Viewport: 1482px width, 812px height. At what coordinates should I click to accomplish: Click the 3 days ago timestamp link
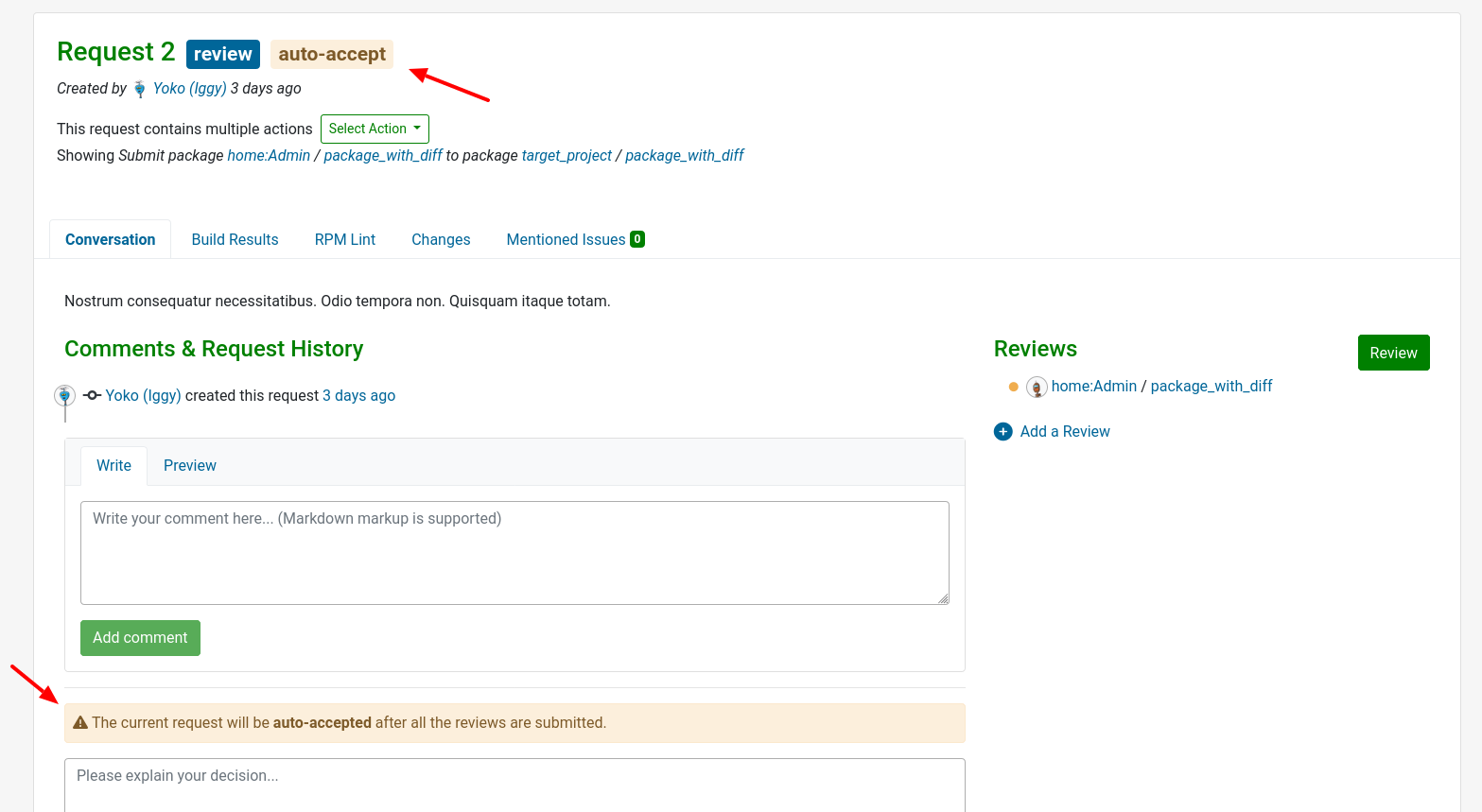[358, 395]
